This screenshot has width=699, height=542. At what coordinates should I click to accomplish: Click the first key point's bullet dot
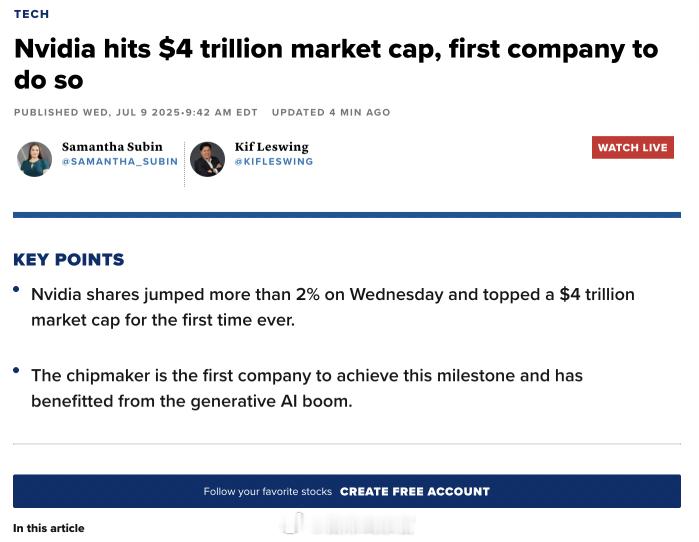click(x=16, y=289)
